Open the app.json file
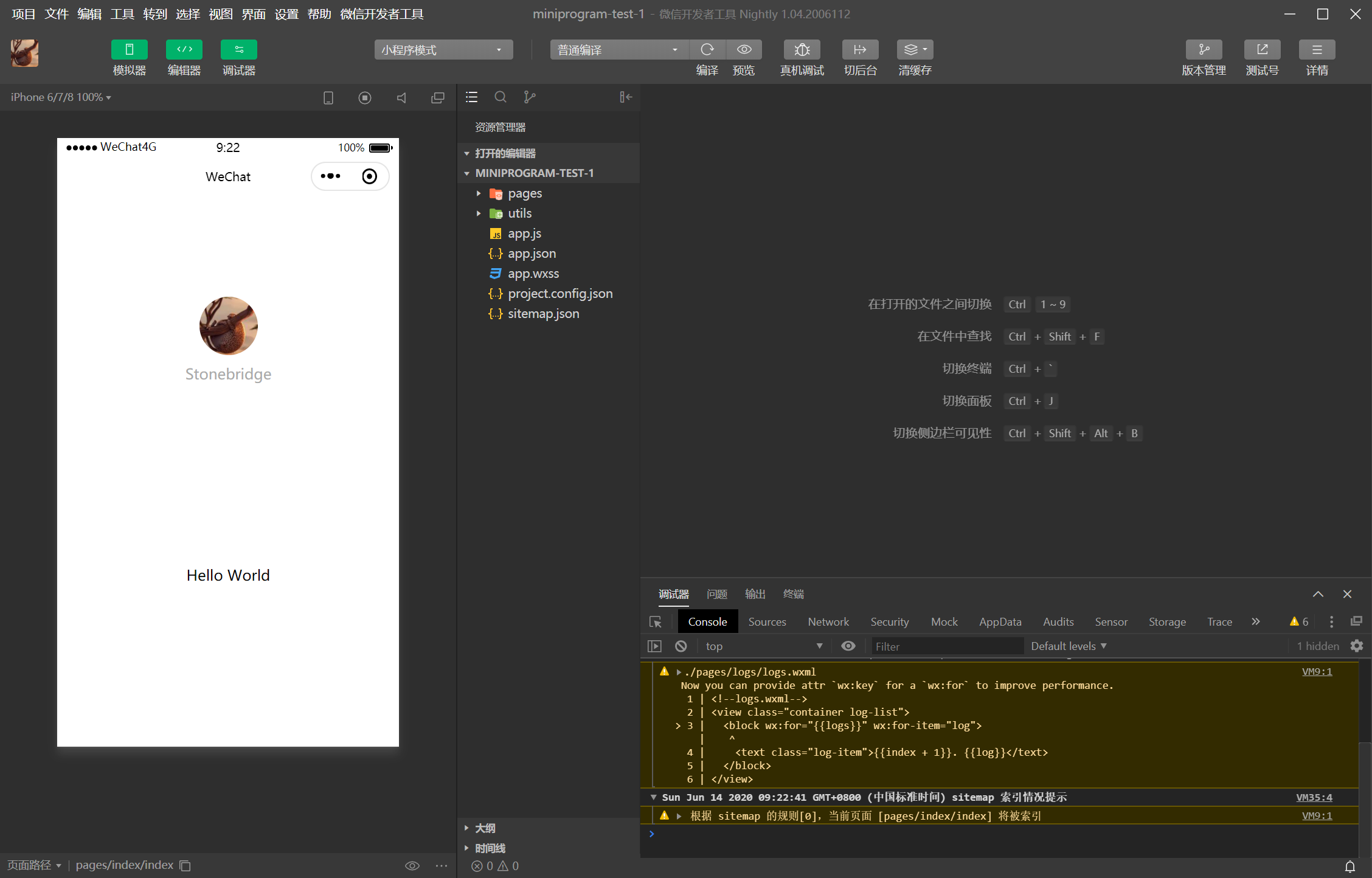The image size is (1372, 878). (x=548, y=254)
